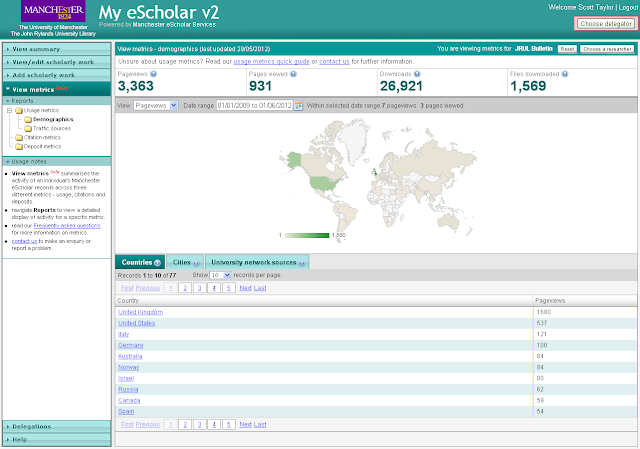The height and width of the screenshot is (449, 640).
Task: Switch to the Cities tab
Action: [185, 262]
